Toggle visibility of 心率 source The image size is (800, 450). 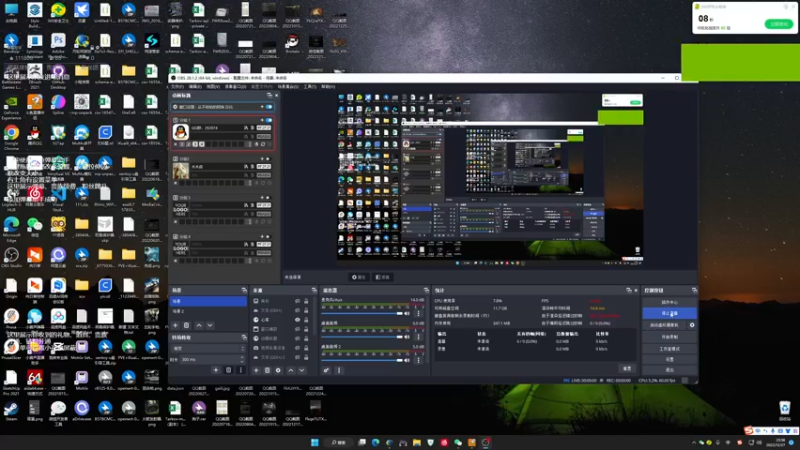[x=297, y=320]
